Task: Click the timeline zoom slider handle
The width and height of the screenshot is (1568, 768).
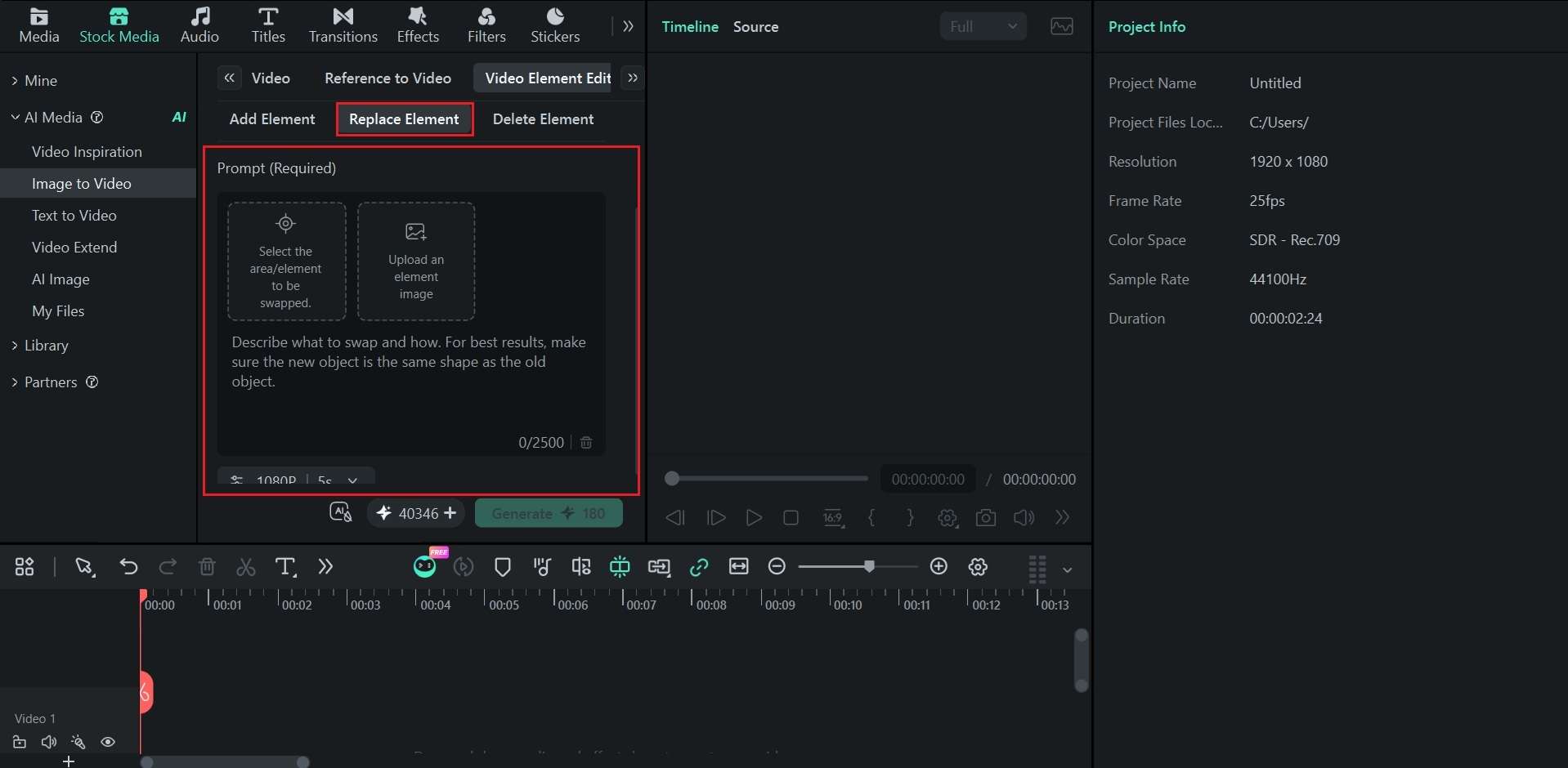Action: (869, 566)
